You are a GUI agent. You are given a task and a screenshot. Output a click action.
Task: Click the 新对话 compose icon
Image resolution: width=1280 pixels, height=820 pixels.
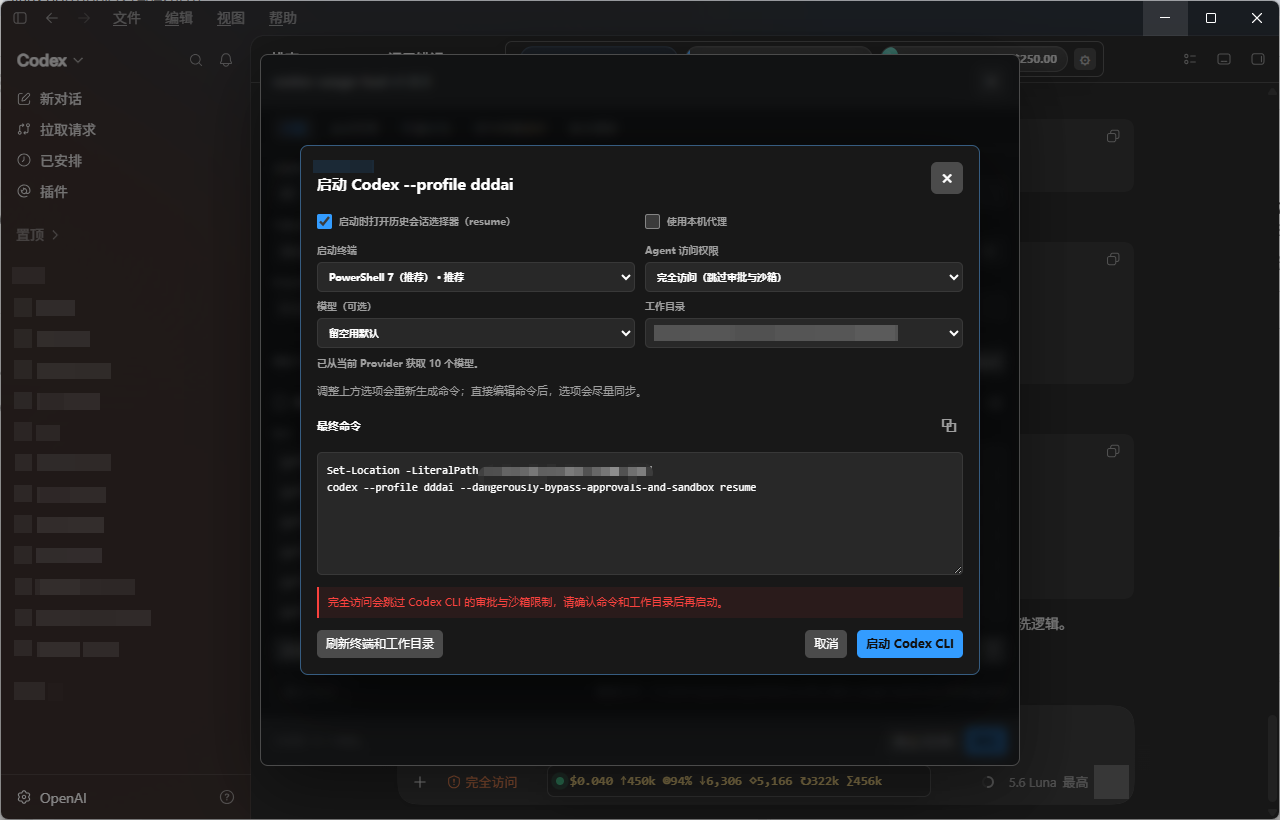(x=24, y=99)
